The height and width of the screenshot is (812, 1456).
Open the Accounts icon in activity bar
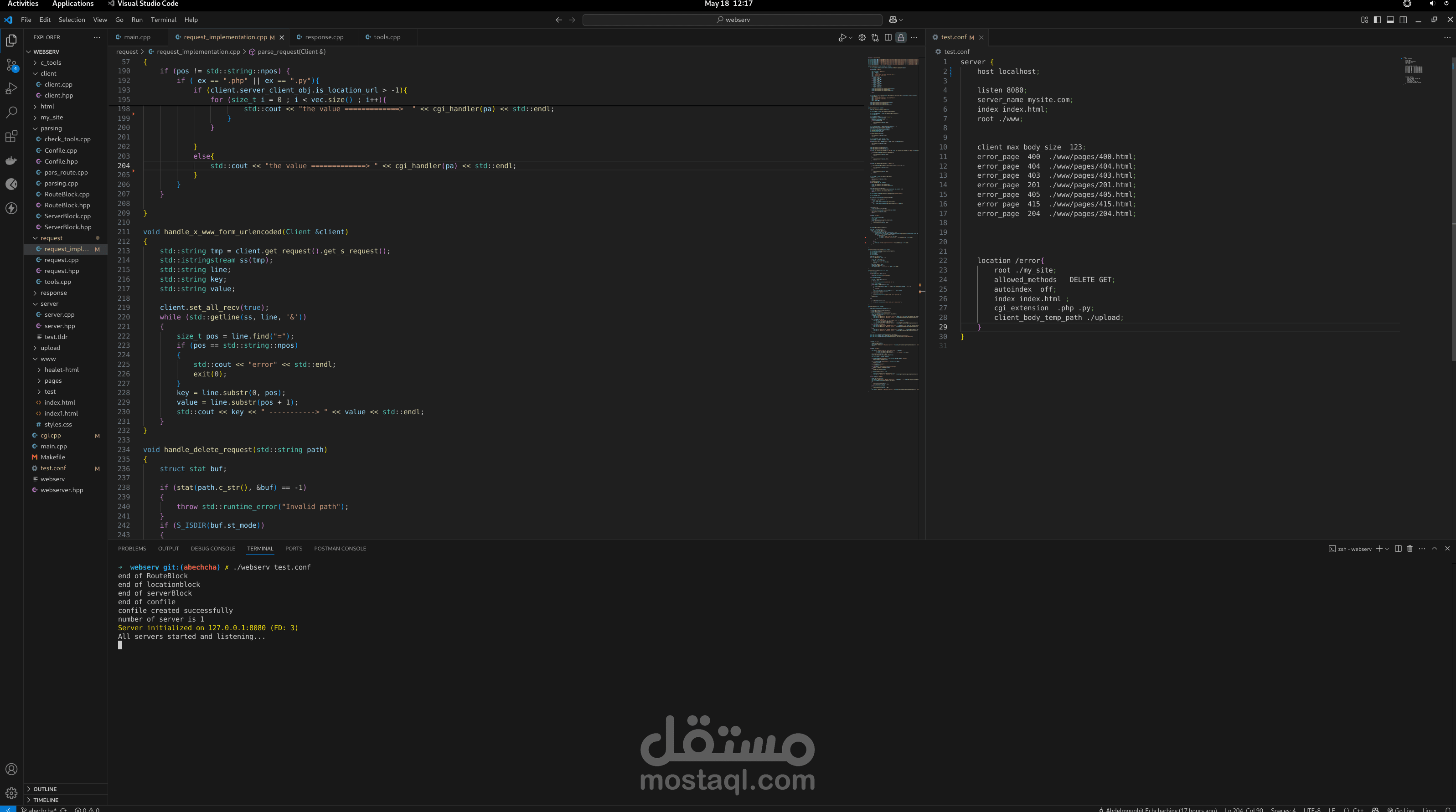point(11,769)
